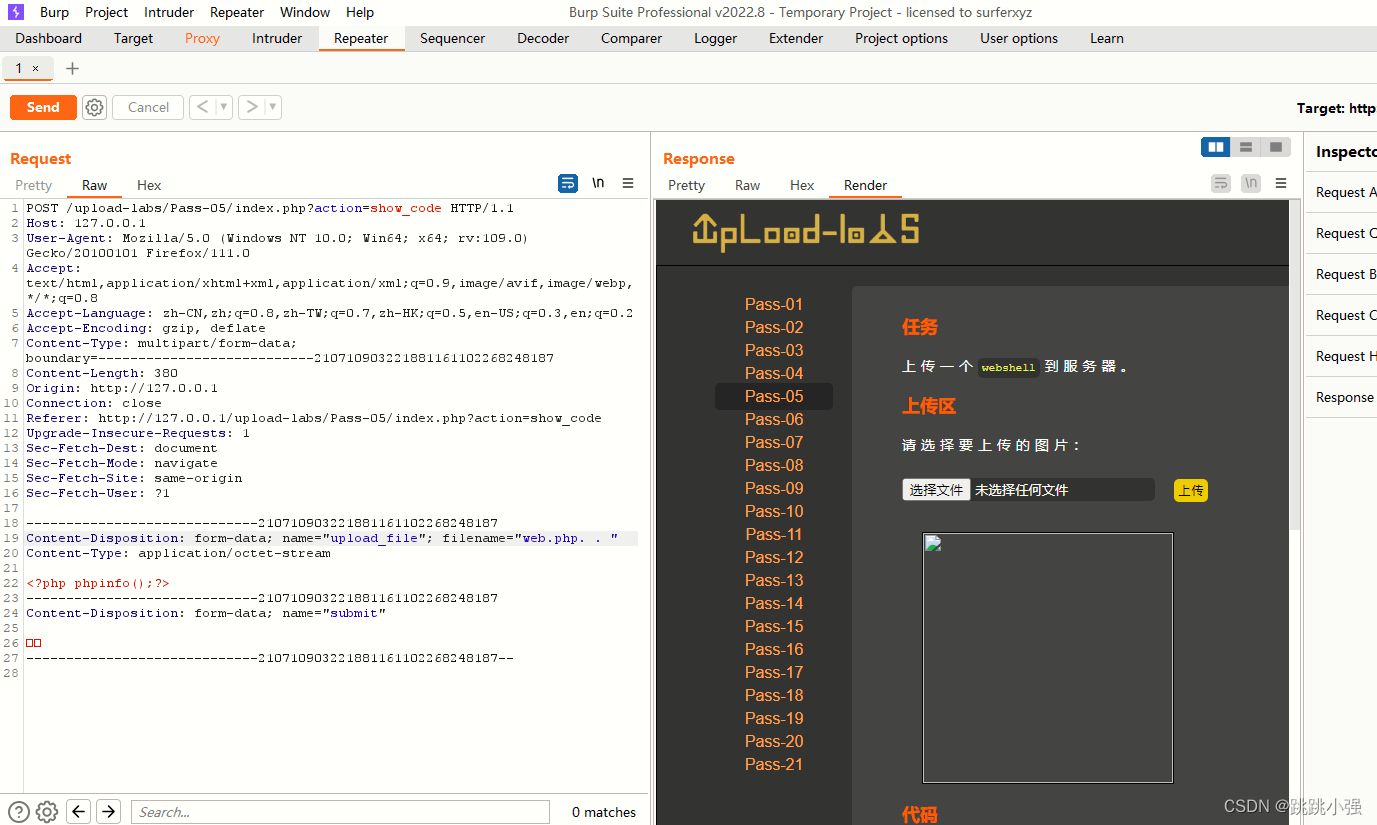Go forward to next request arrow
This screenshot has height=825, width=1377.
(x=251, y=107)
